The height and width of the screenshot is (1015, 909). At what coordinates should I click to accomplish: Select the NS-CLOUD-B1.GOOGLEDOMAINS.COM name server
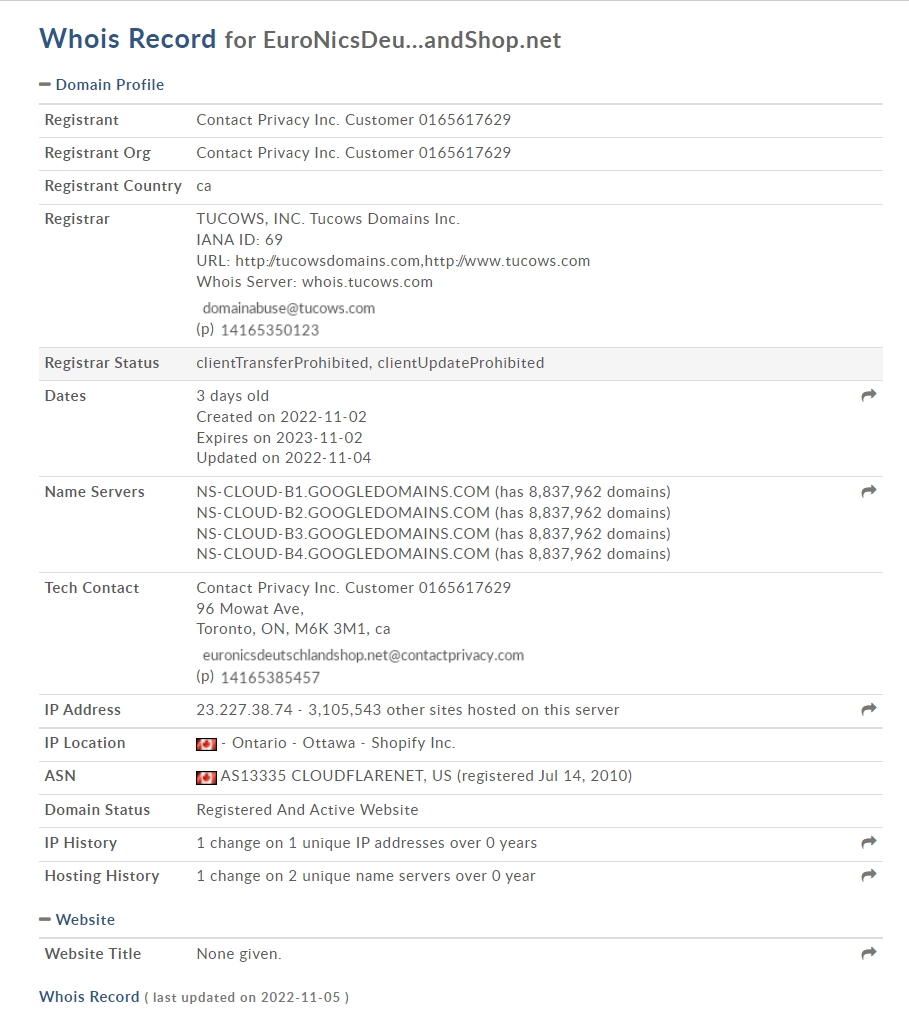click(343, 492)
